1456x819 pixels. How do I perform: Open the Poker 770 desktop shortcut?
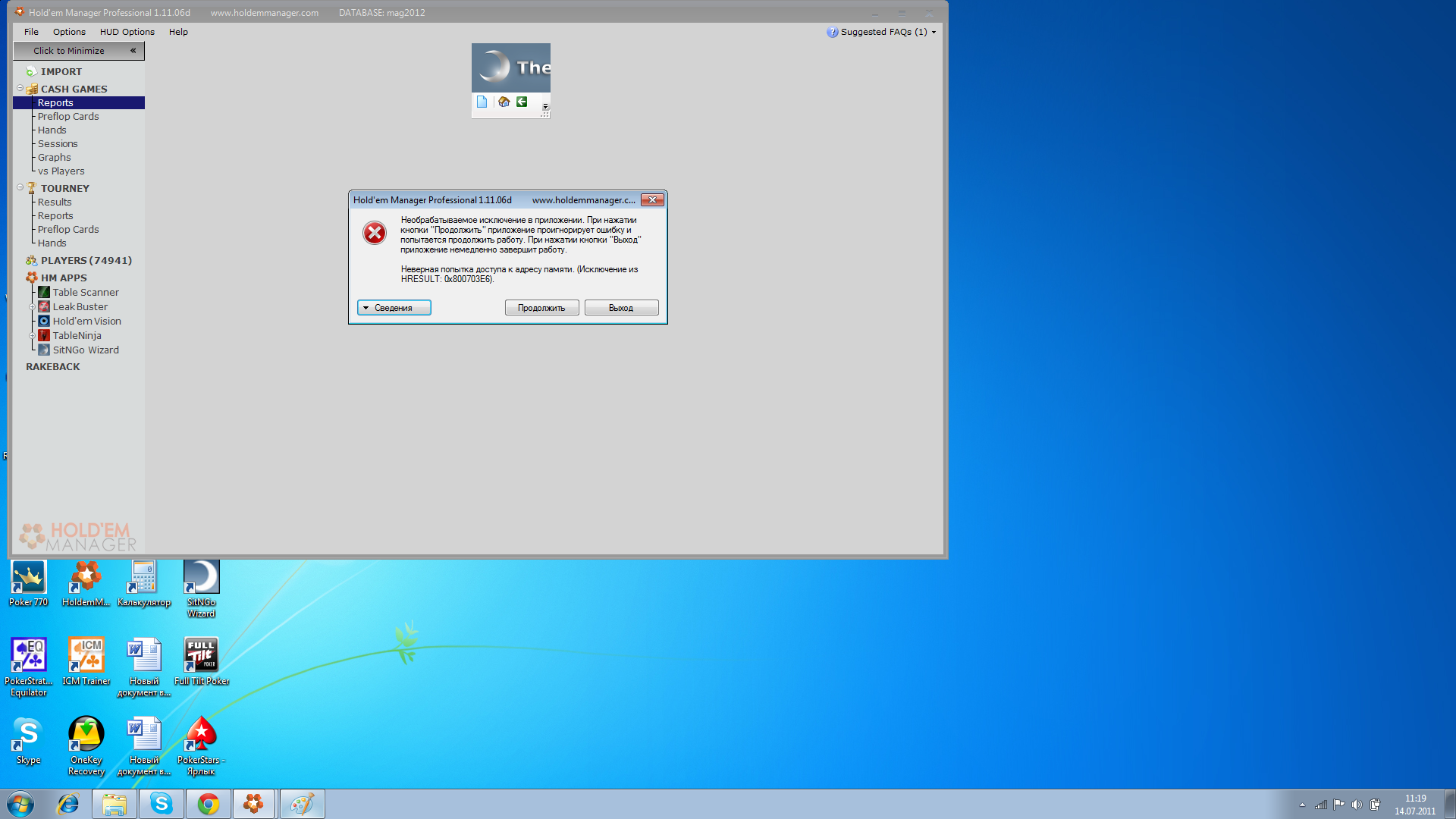(x=29, y=583)
